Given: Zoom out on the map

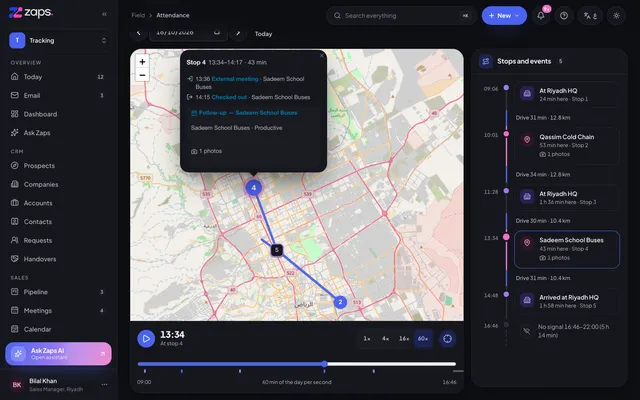Looking at the screenshot, I should [142, 75].
